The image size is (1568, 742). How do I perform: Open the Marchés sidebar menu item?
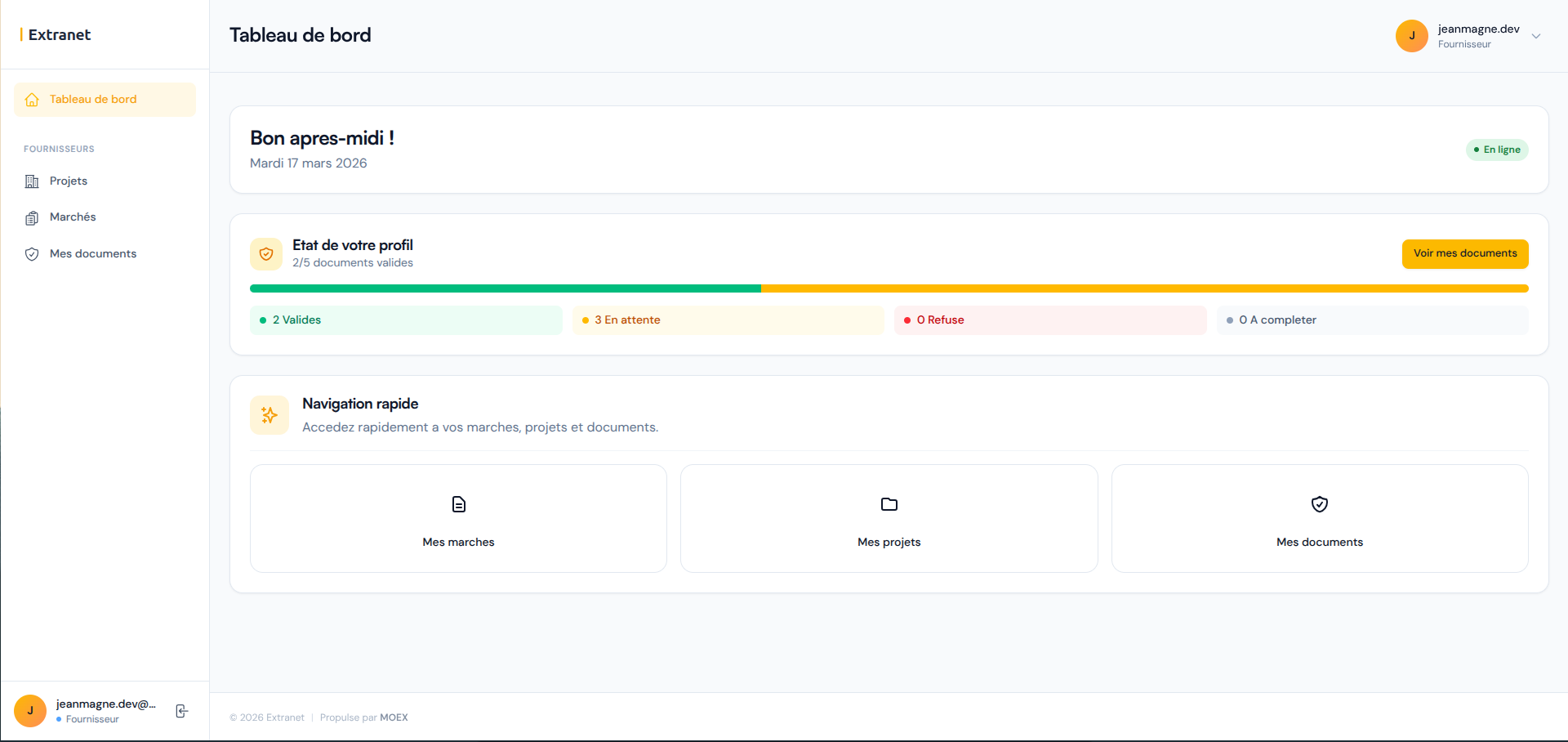(x=73, y=217)
